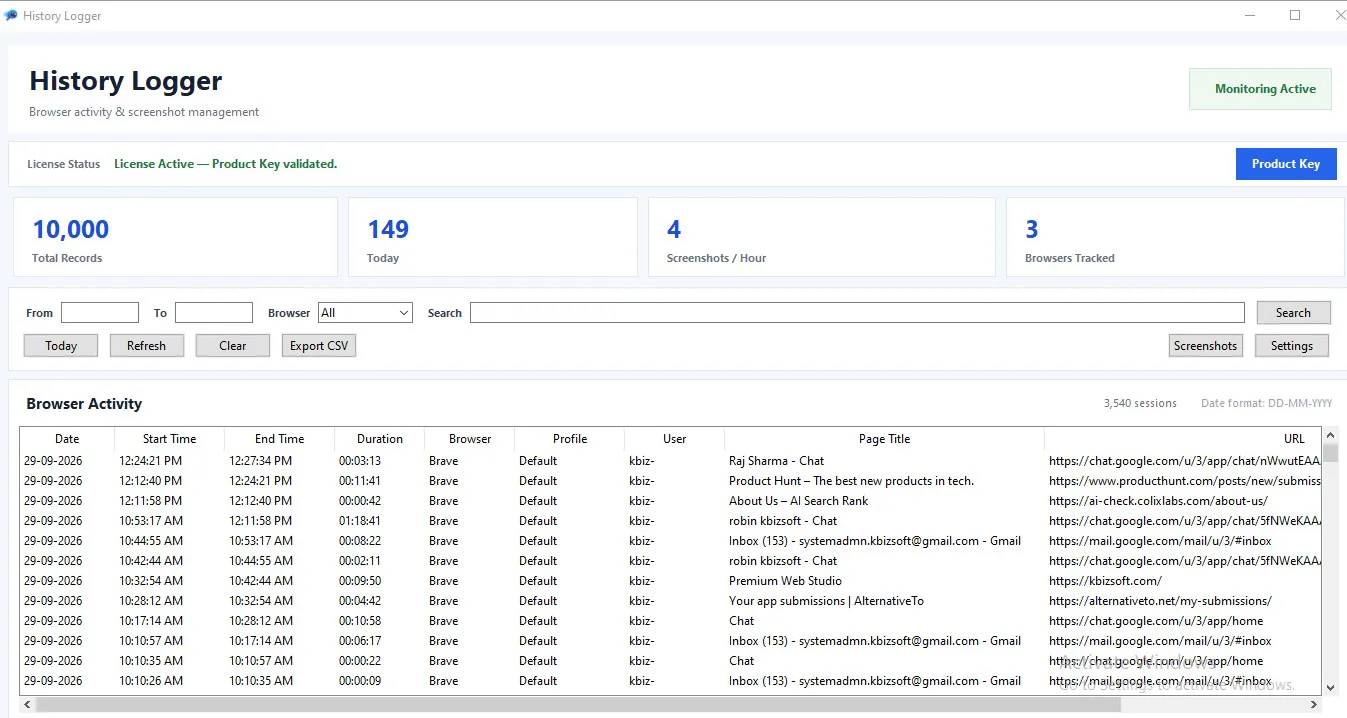Run the Search button
Image resolution: width=1347 pixels, height=718 pixels.
pyautogui.click(x=1293, y=313)
